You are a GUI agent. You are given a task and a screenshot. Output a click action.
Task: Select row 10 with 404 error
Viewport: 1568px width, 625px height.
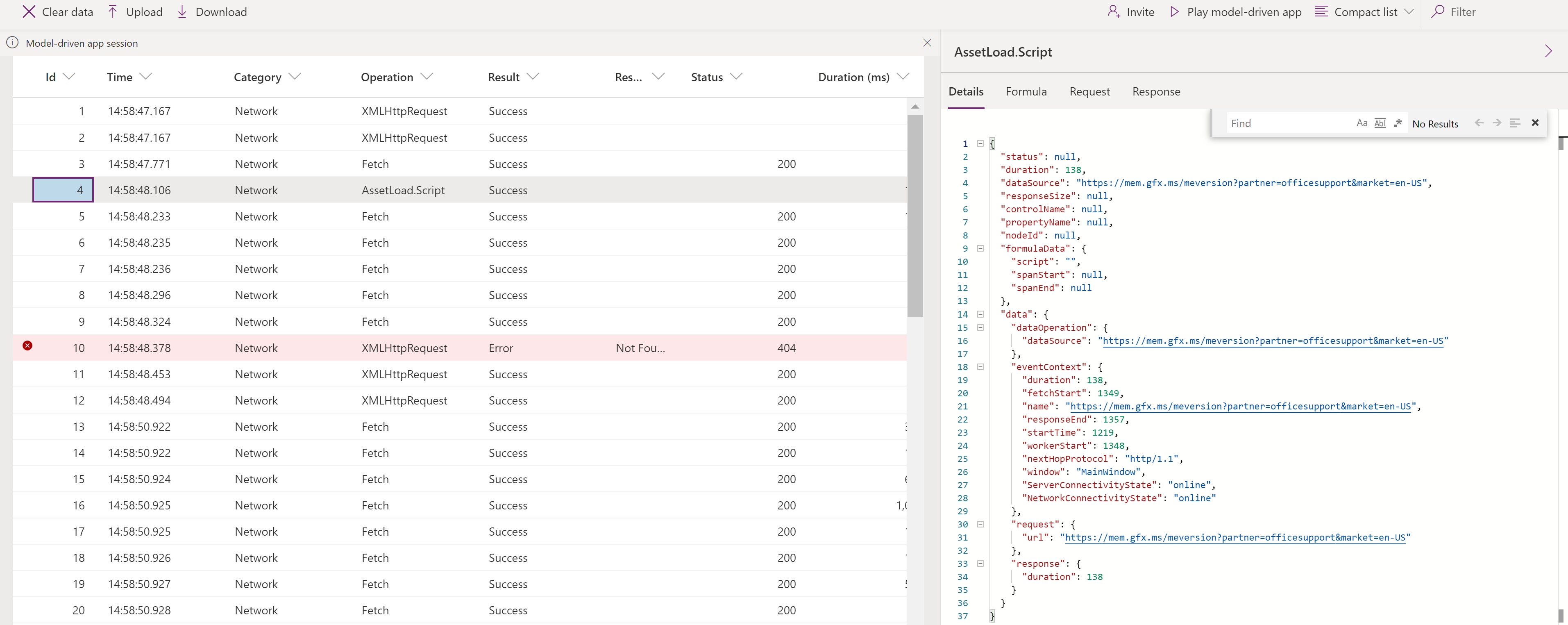click(460, 347)
